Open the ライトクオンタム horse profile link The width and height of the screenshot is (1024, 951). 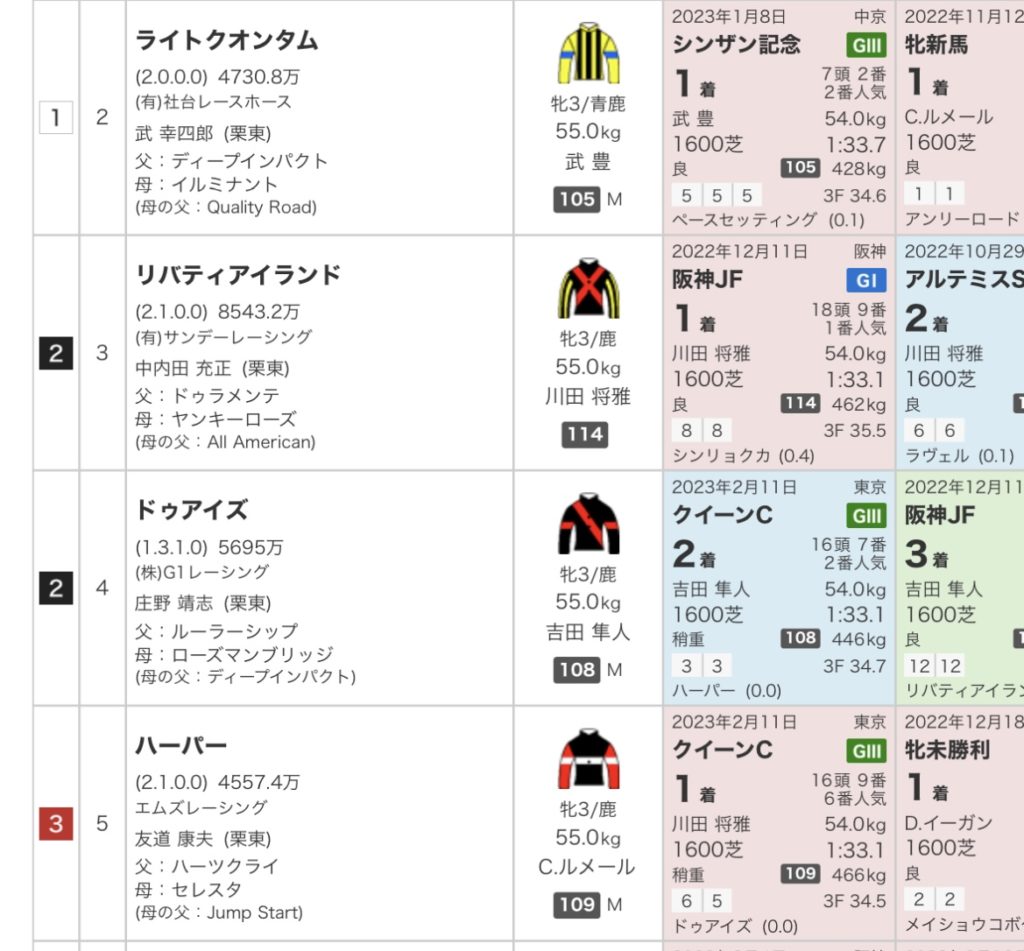227,40
